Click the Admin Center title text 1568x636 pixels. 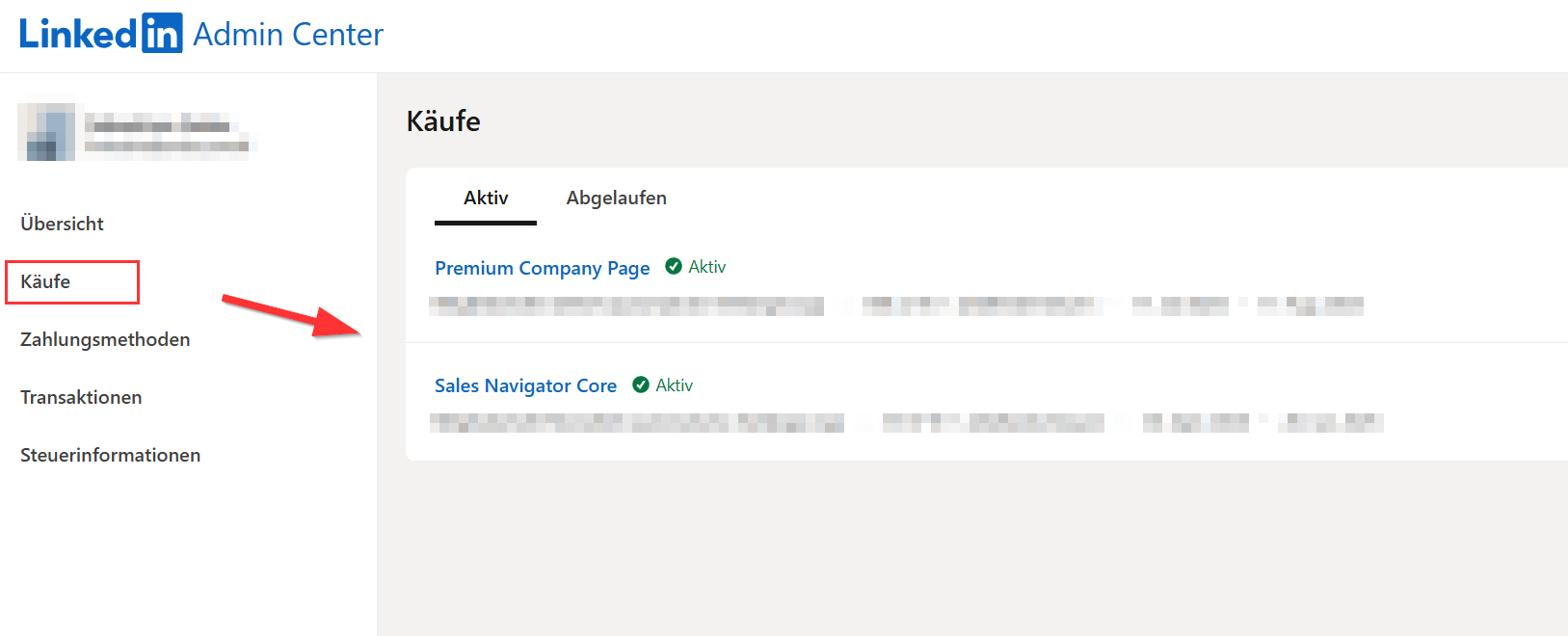[288, 35]
